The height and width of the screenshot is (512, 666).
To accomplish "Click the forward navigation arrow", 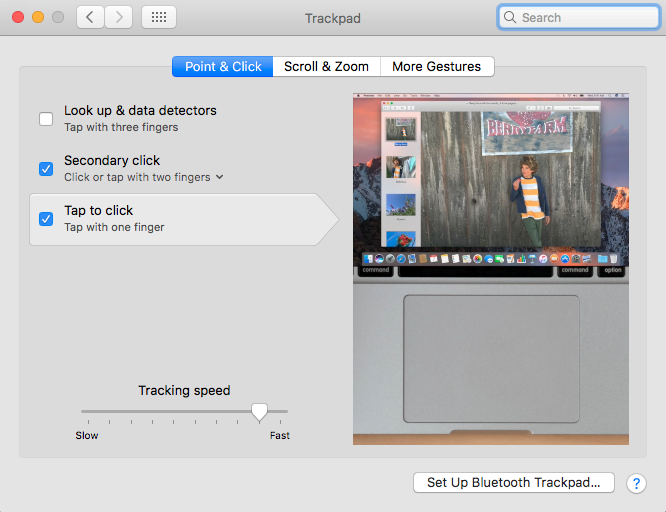I will coord(119,17).
